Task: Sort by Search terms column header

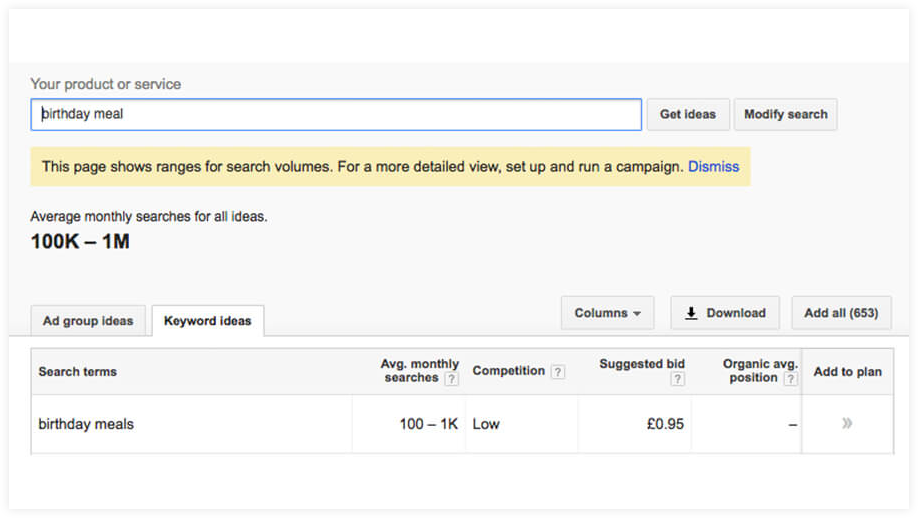Action: coord(77,372)
